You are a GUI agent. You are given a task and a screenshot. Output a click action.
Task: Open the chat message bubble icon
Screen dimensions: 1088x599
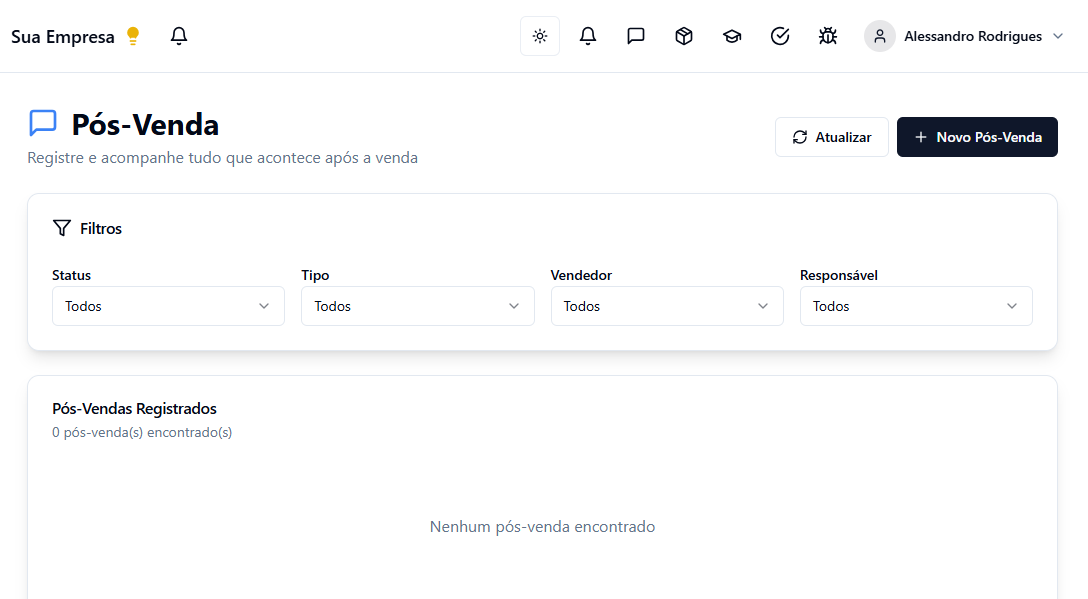tap(636, 36)
